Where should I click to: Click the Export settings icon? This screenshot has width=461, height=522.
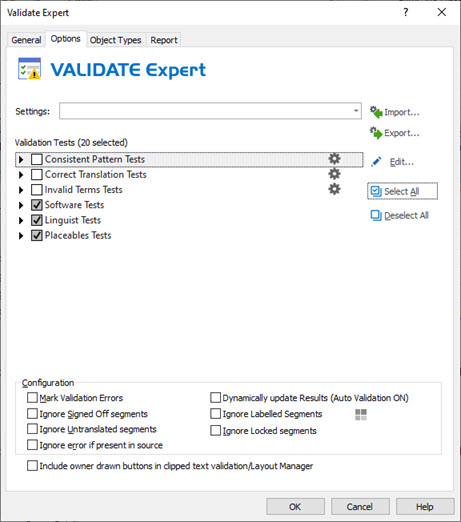[376, 133]
